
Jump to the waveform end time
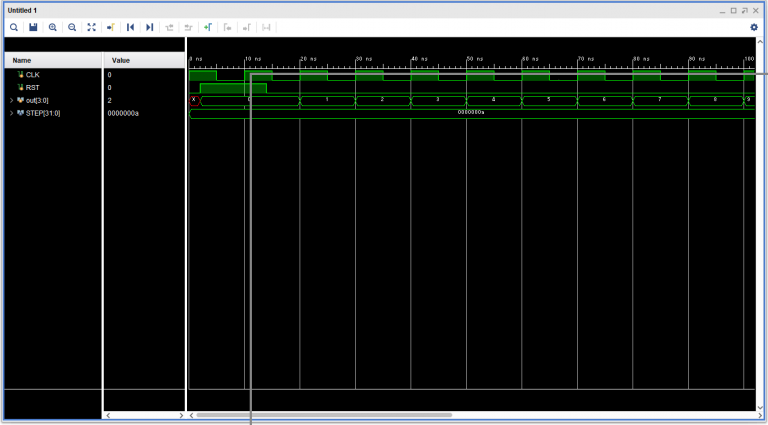click(x=149, y=27)
